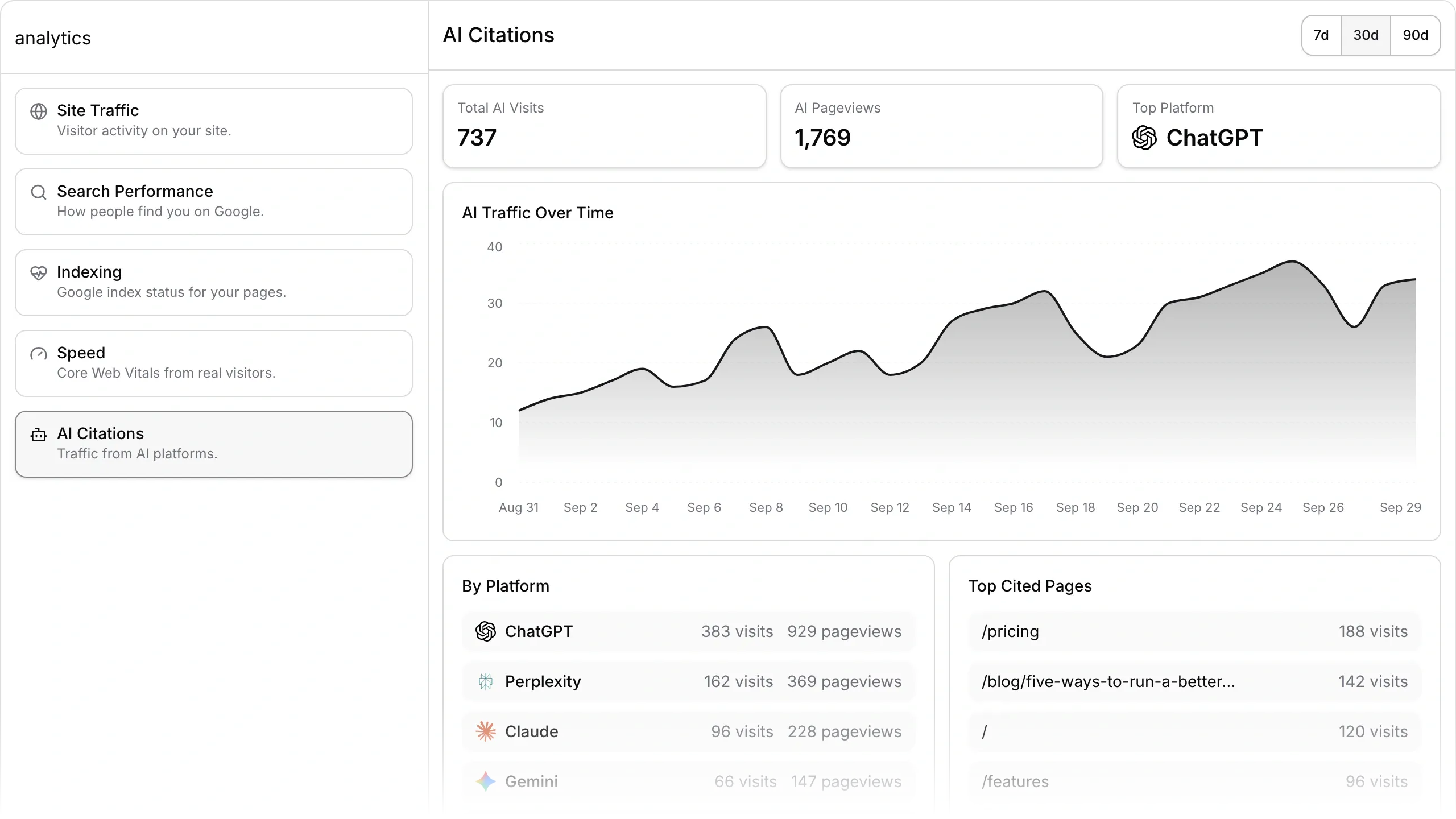Viewport: 1456px width, 819px height.
Task: Select the AI Citations sidebar item
Action: 214,444
